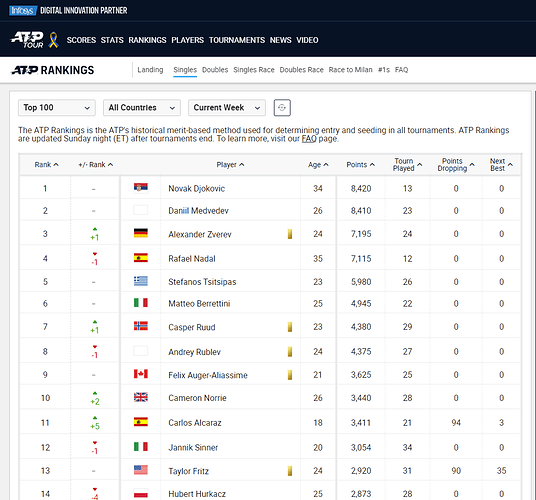Open NEWS in main navigation
Image resolution: width=536 pixels, height=500 pixels.
tap(281, 40)
